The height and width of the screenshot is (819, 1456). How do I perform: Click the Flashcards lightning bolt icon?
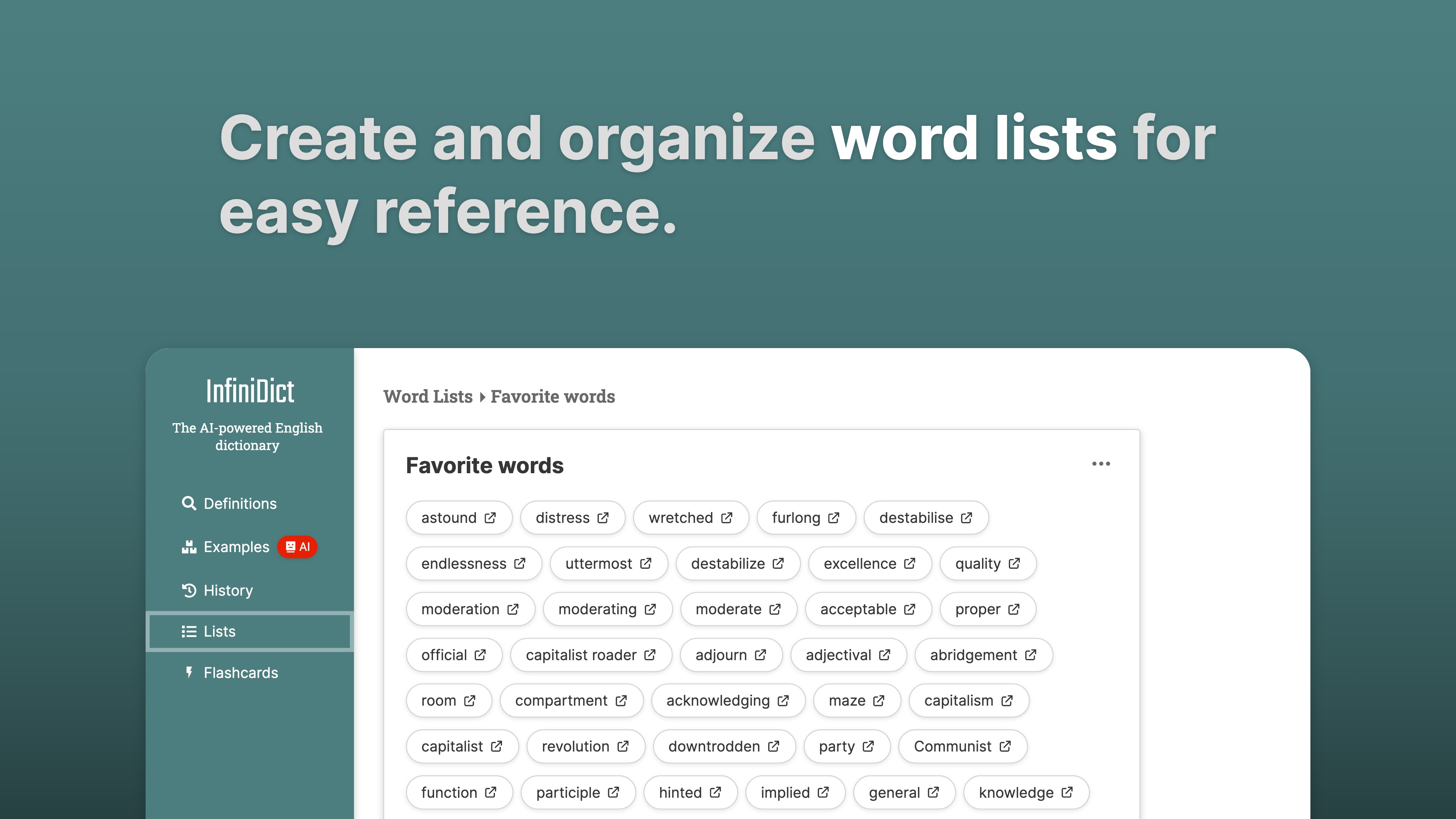tap(189, 672)
